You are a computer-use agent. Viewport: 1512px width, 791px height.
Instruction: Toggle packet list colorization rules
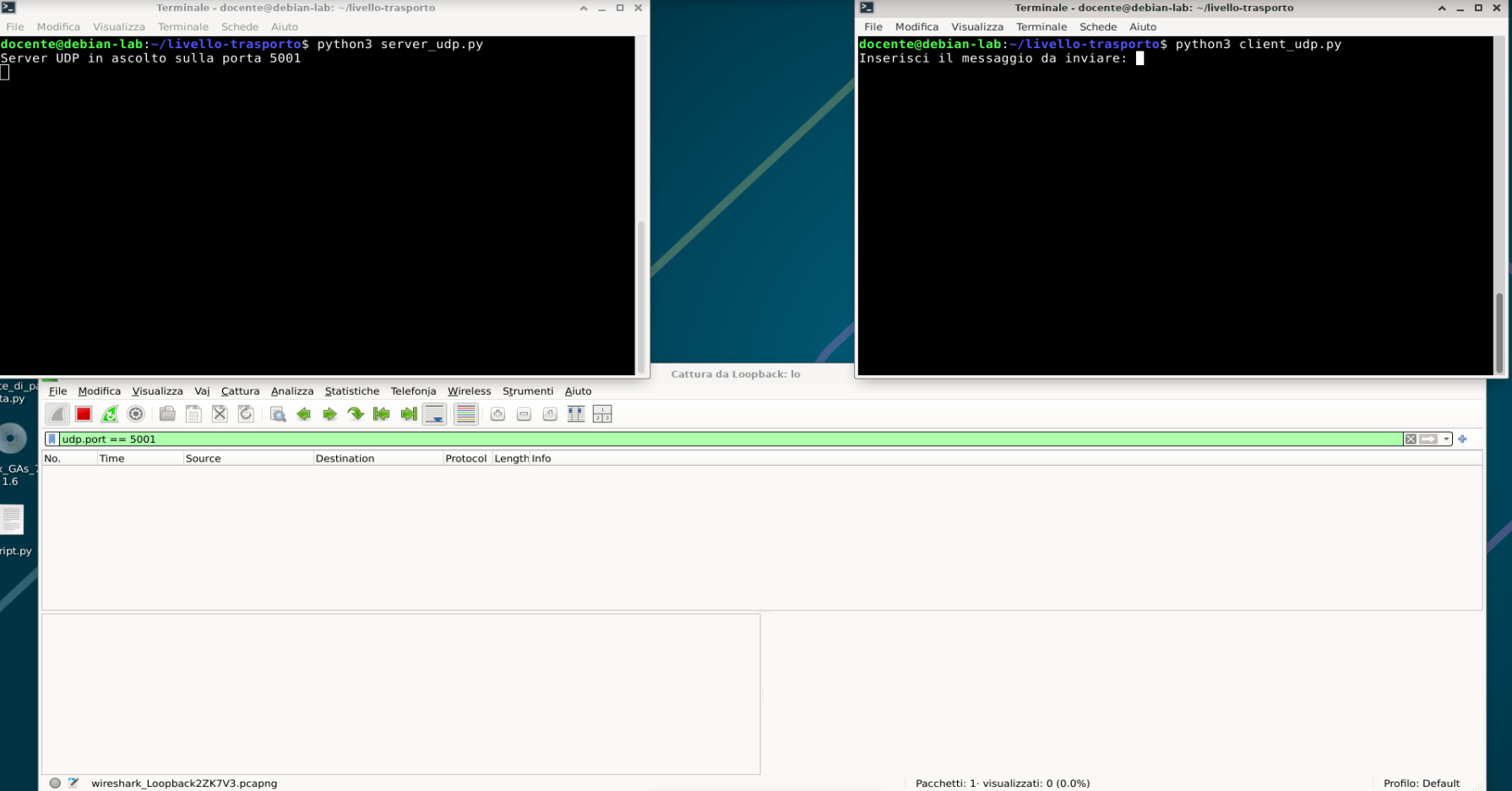coord(465,414)
